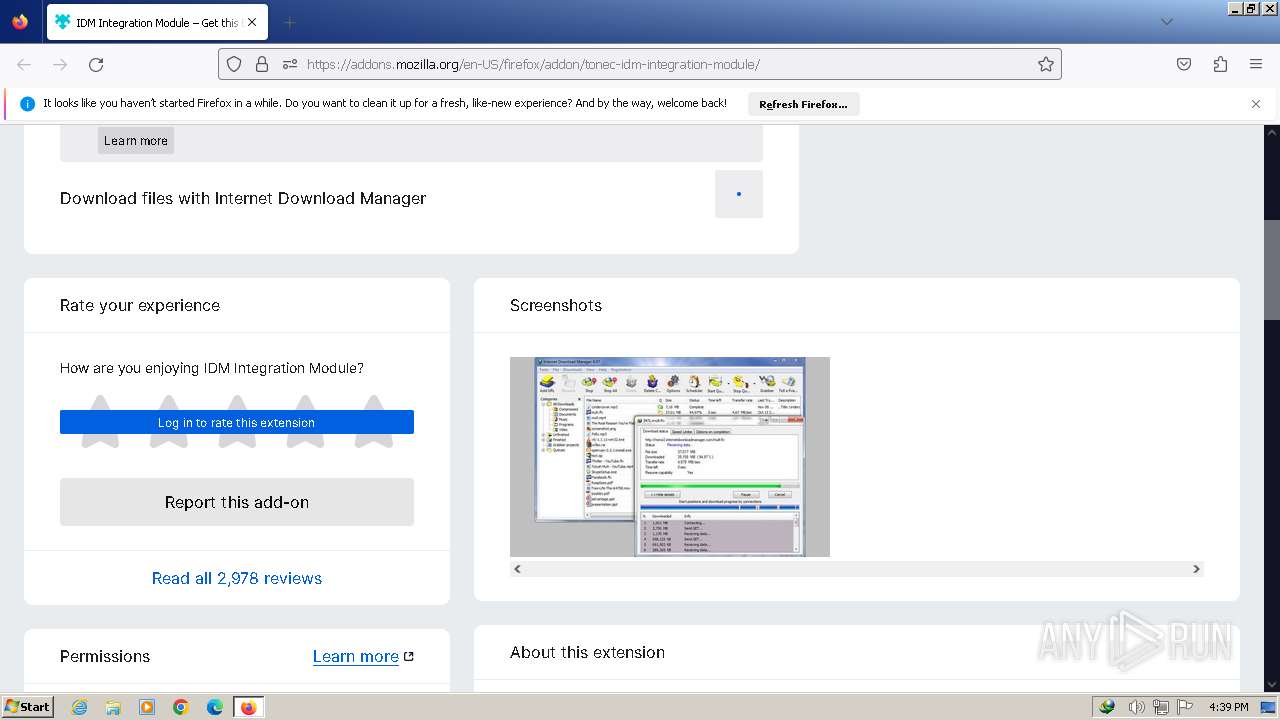
Task: Open site permissions icon in address bar
Action: tap(290, 64)
